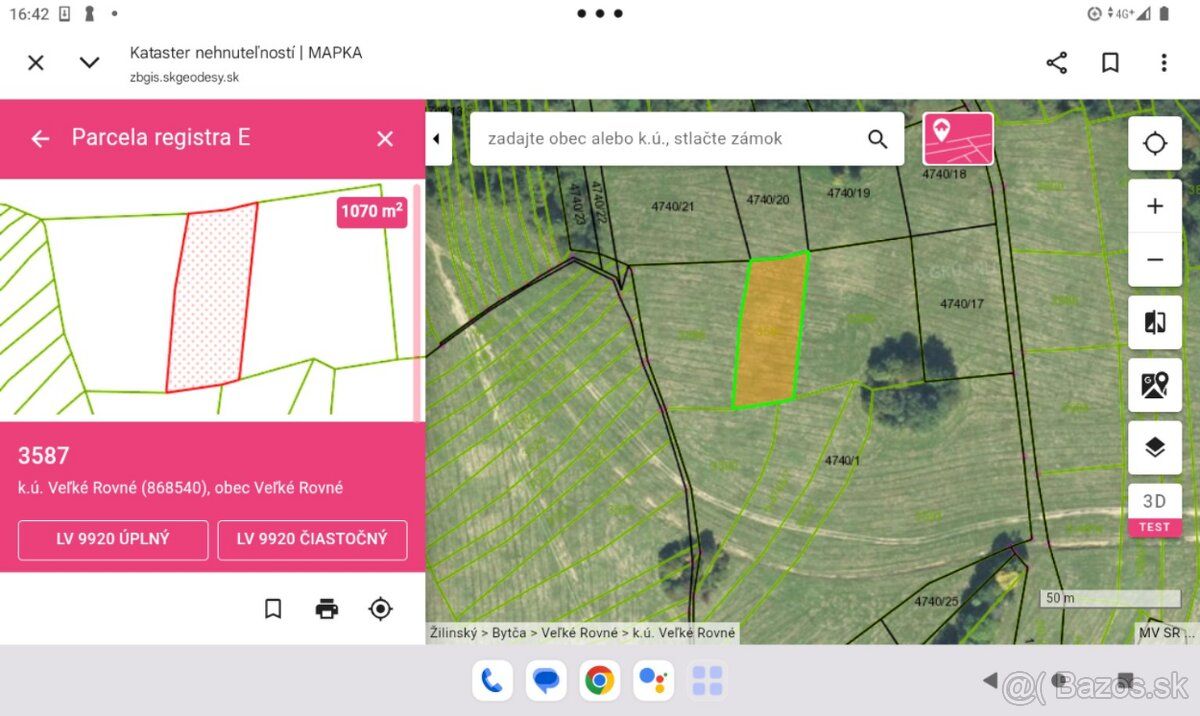1200x716 pixels.
Task: Click Žilinský in breadcrumb
Action: point(454,633)
